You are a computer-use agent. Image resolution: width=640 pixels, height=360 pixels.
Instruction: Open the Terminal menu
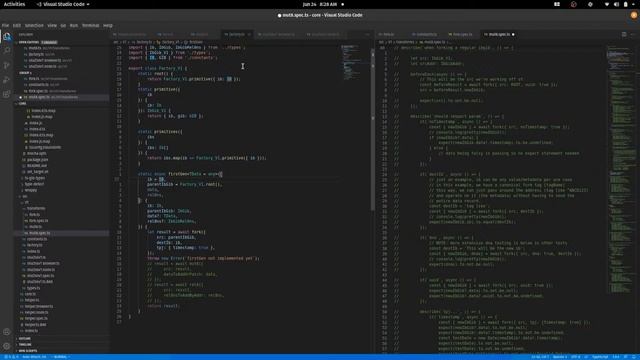click(91, 25)
